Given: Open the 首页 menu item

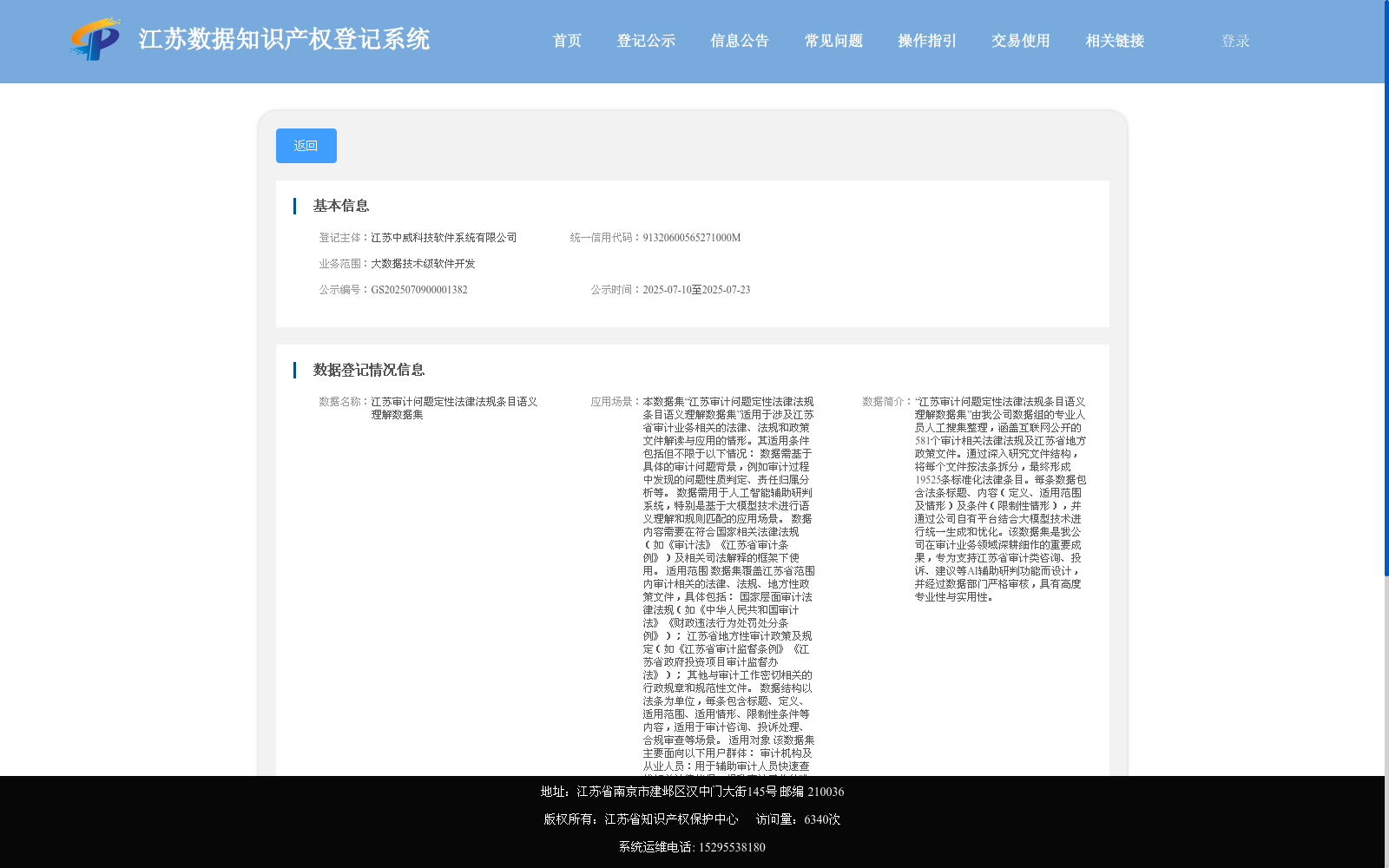Looking at the screenshot, I should [567, 41].
